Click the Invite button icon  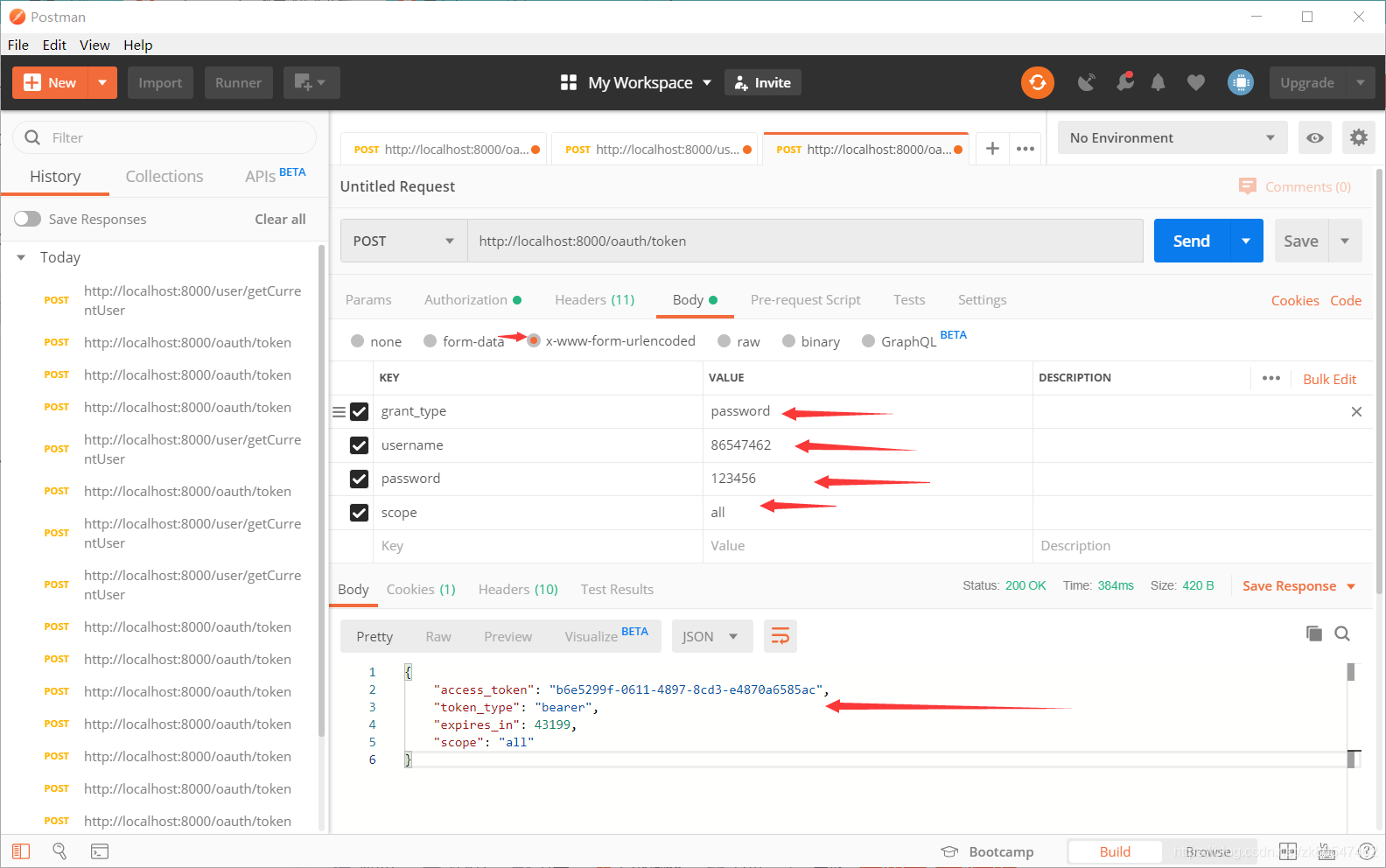pyautogui.click(x=741, y=82)
